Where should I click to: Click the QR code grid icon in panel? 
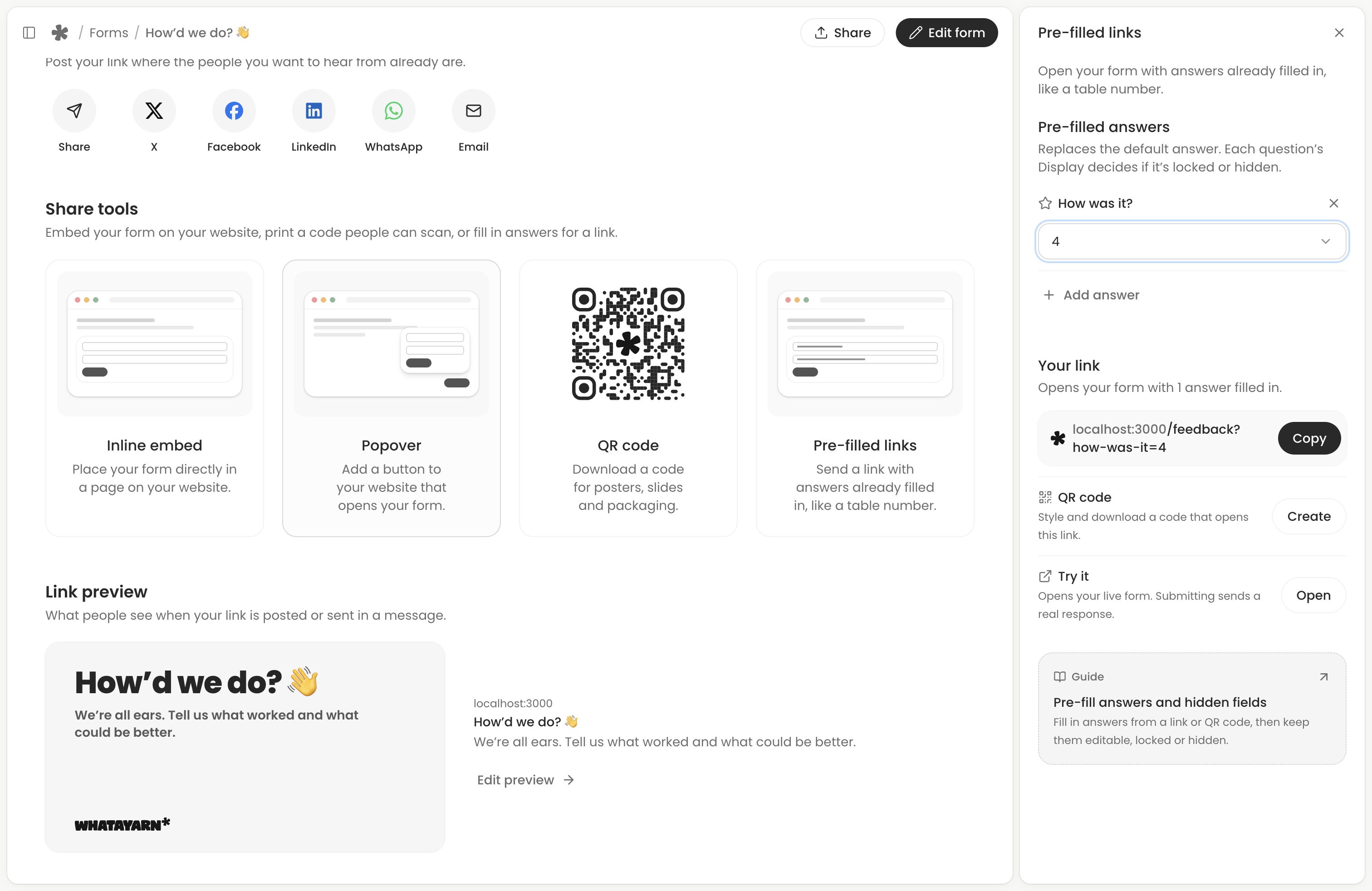[1045, 497]
